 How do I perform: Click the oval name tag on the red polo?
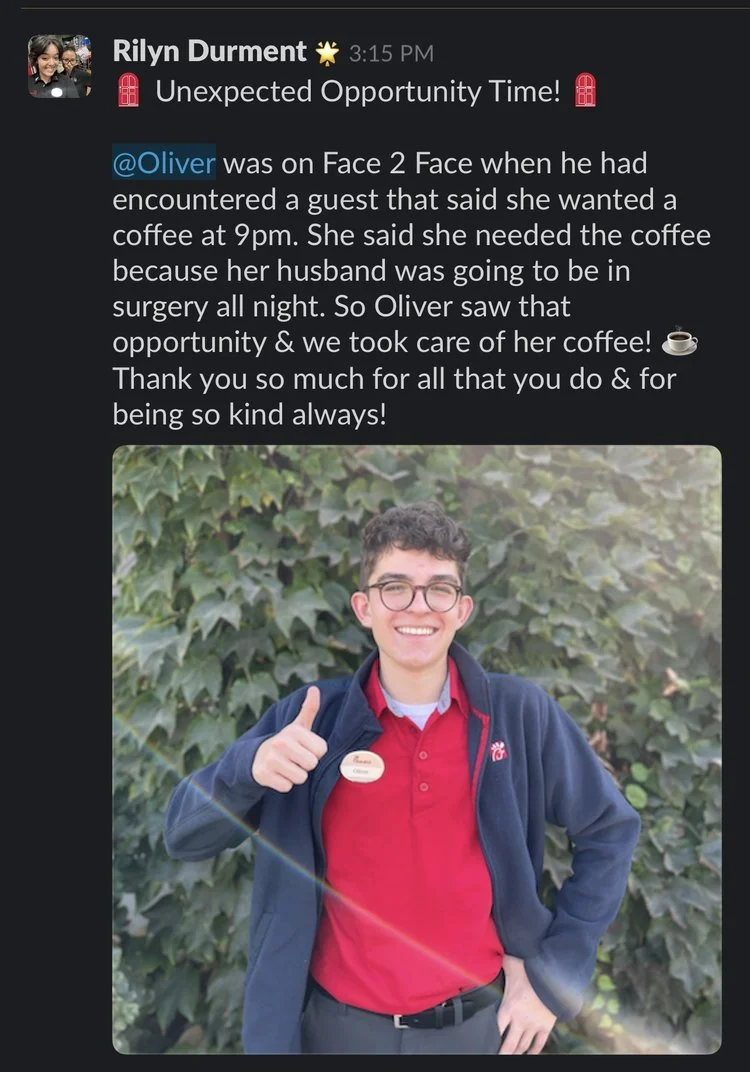362,766
